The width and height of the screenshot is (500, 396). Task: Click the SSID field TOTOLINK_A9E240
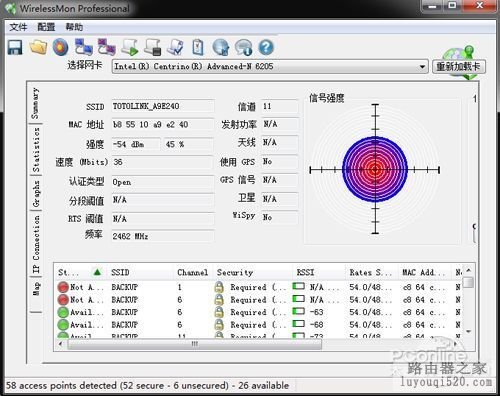click(163, 106)
